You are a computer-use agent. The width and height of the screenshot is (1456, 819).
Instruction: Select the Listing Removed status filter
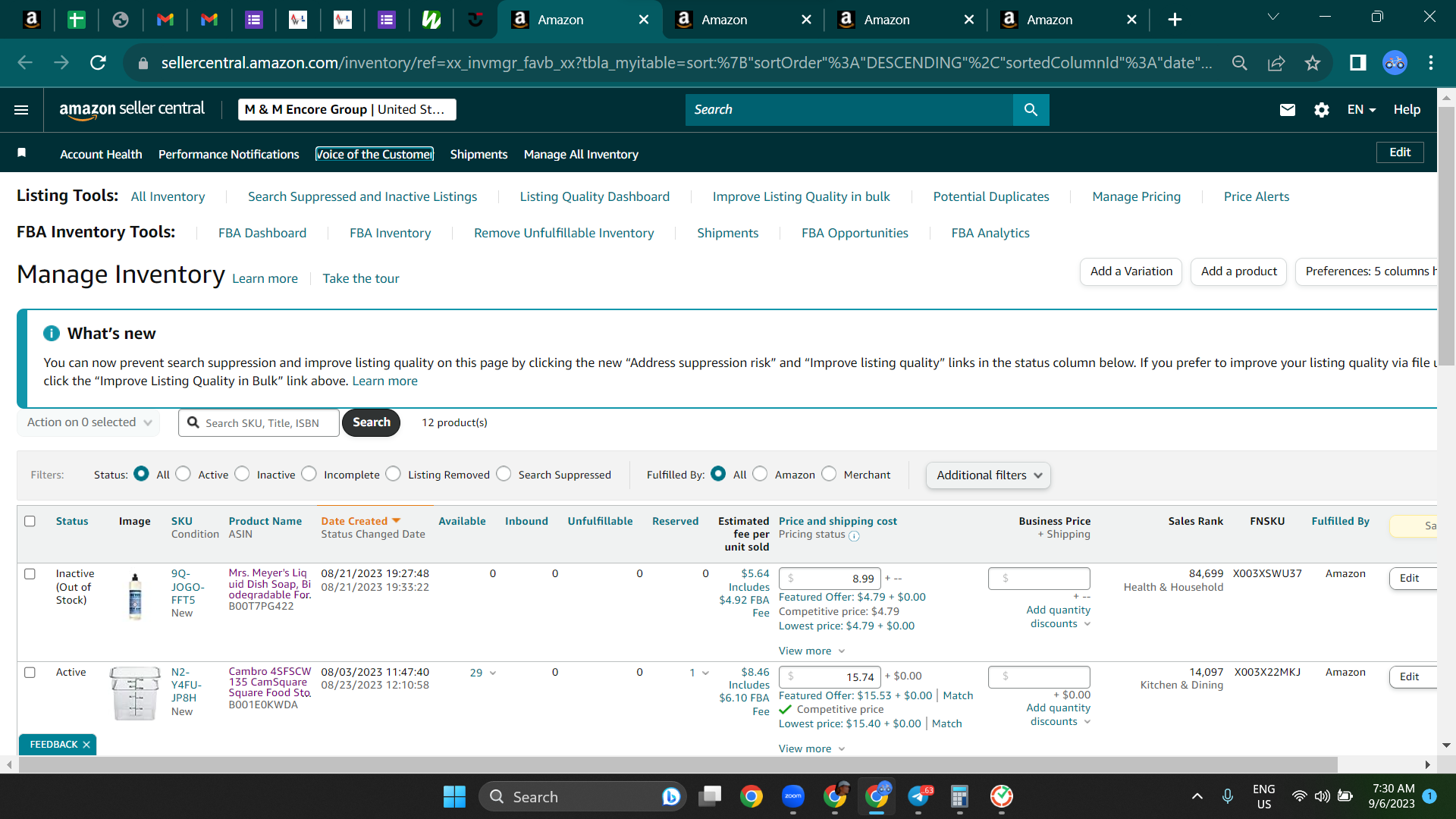(393, 474)
